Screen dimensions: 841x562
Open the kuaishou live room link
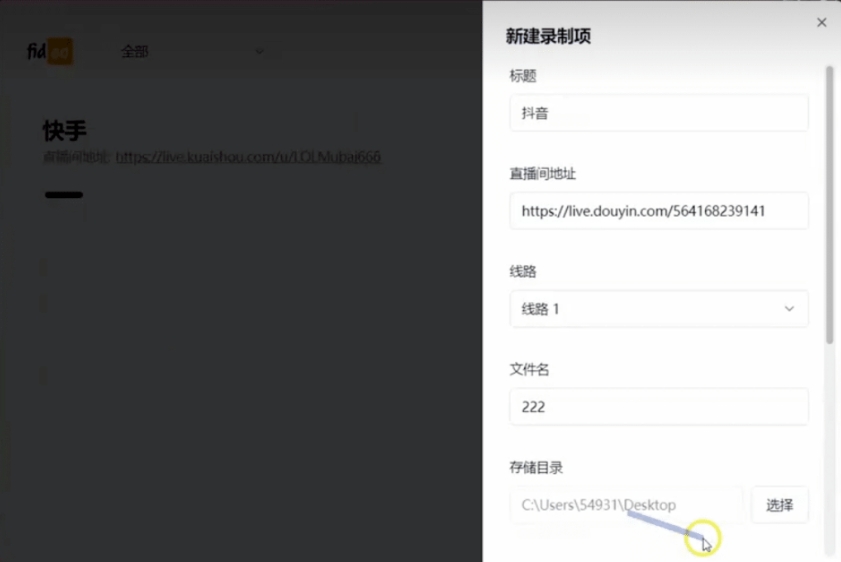tap(248, 157)
